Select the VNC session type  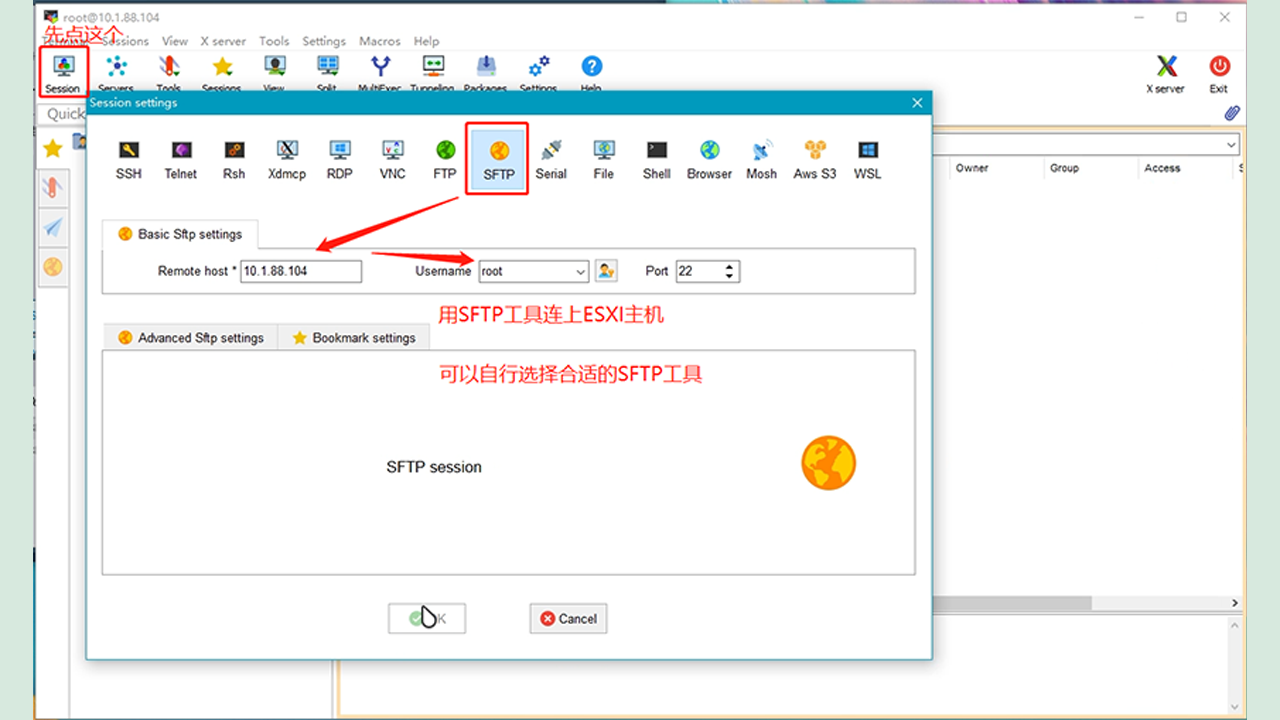pos(393,160)
